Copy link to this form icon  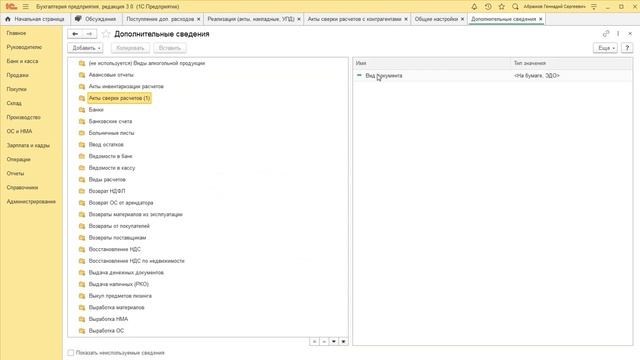[606, 33]
